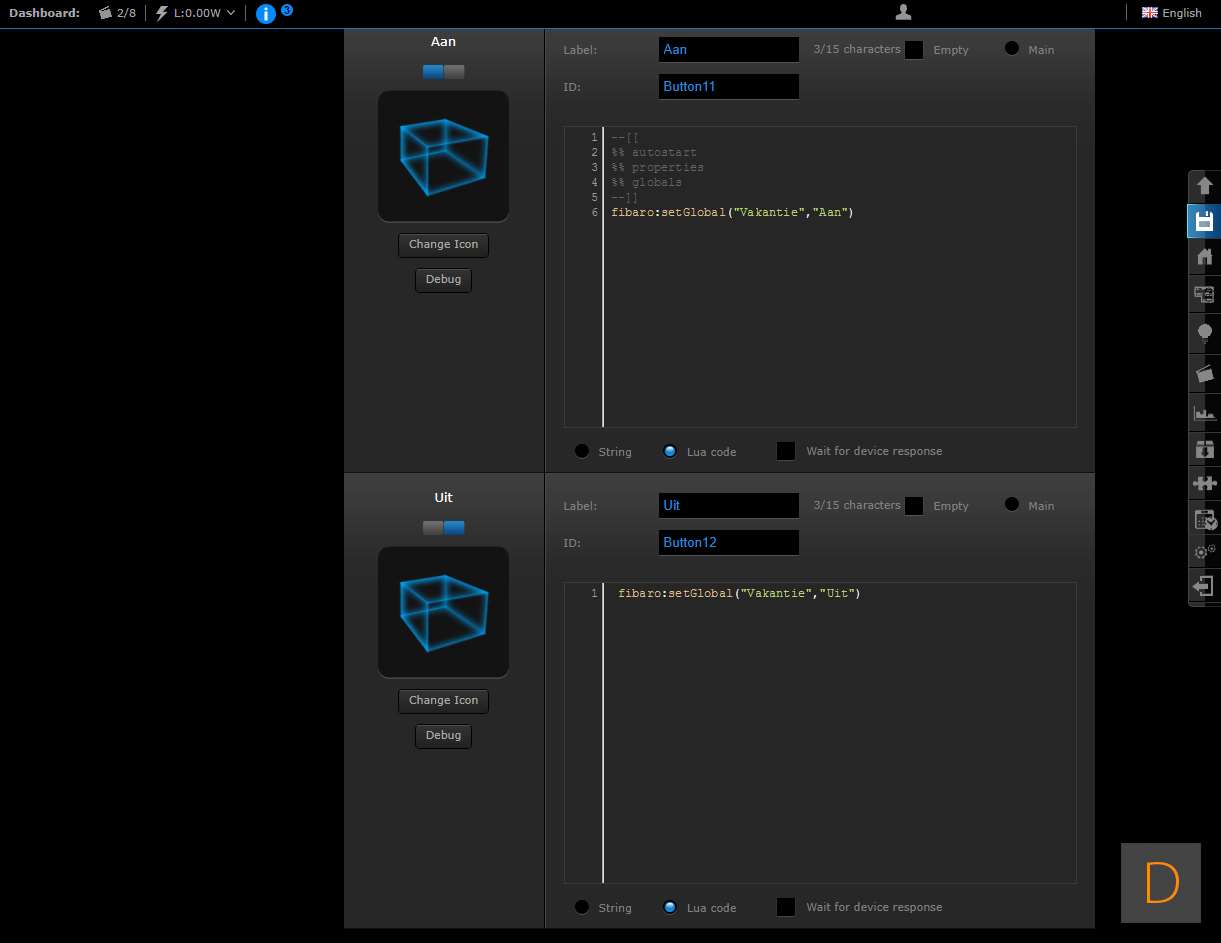Click the 2/8 running scenes indicator
This screenshot has width=1221, height=943.
pos(117,13)
